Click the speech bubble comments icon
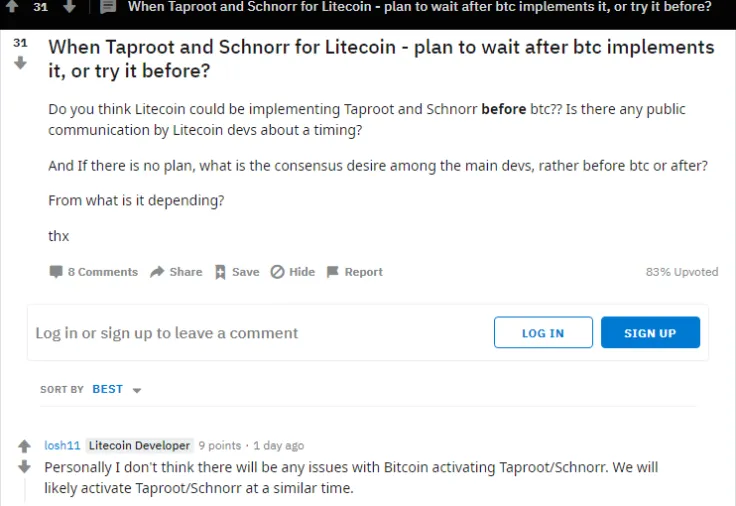The height and width of the screenshot is (506, 736). pyautogui.click(x=56, y=272)
